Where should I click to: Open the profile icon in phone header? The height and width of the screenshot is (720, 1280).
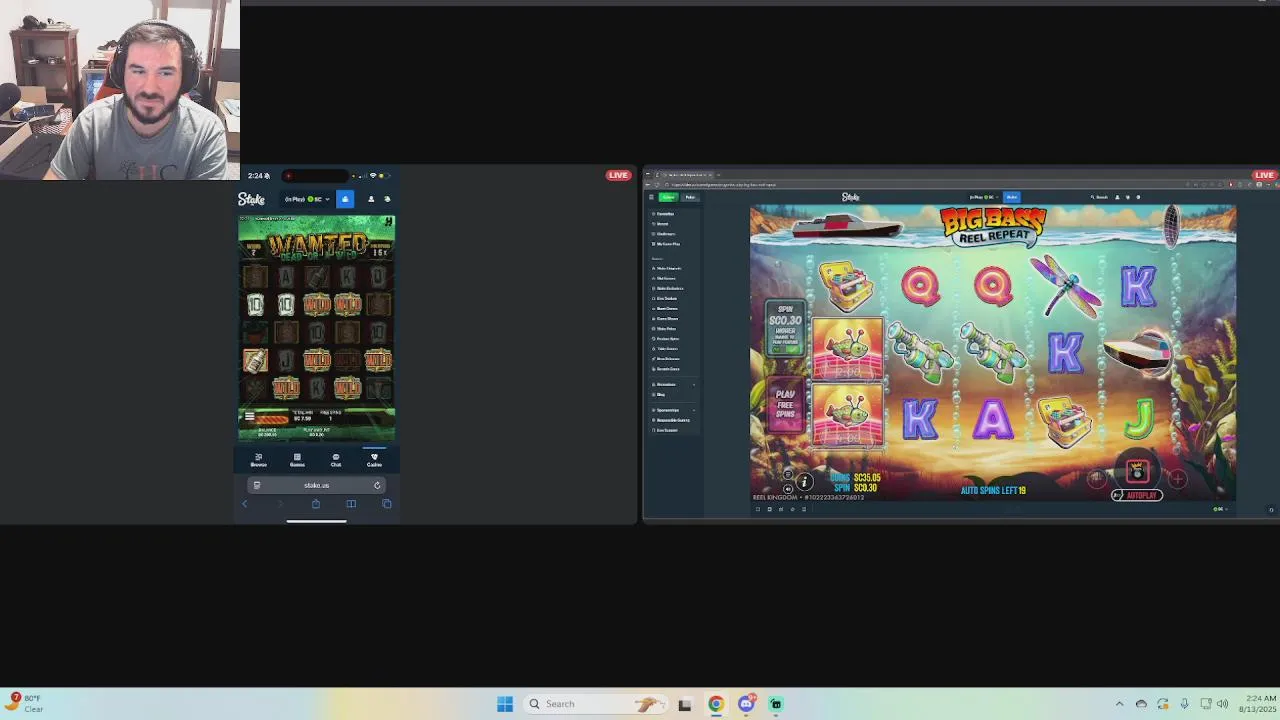click(371, 199)
